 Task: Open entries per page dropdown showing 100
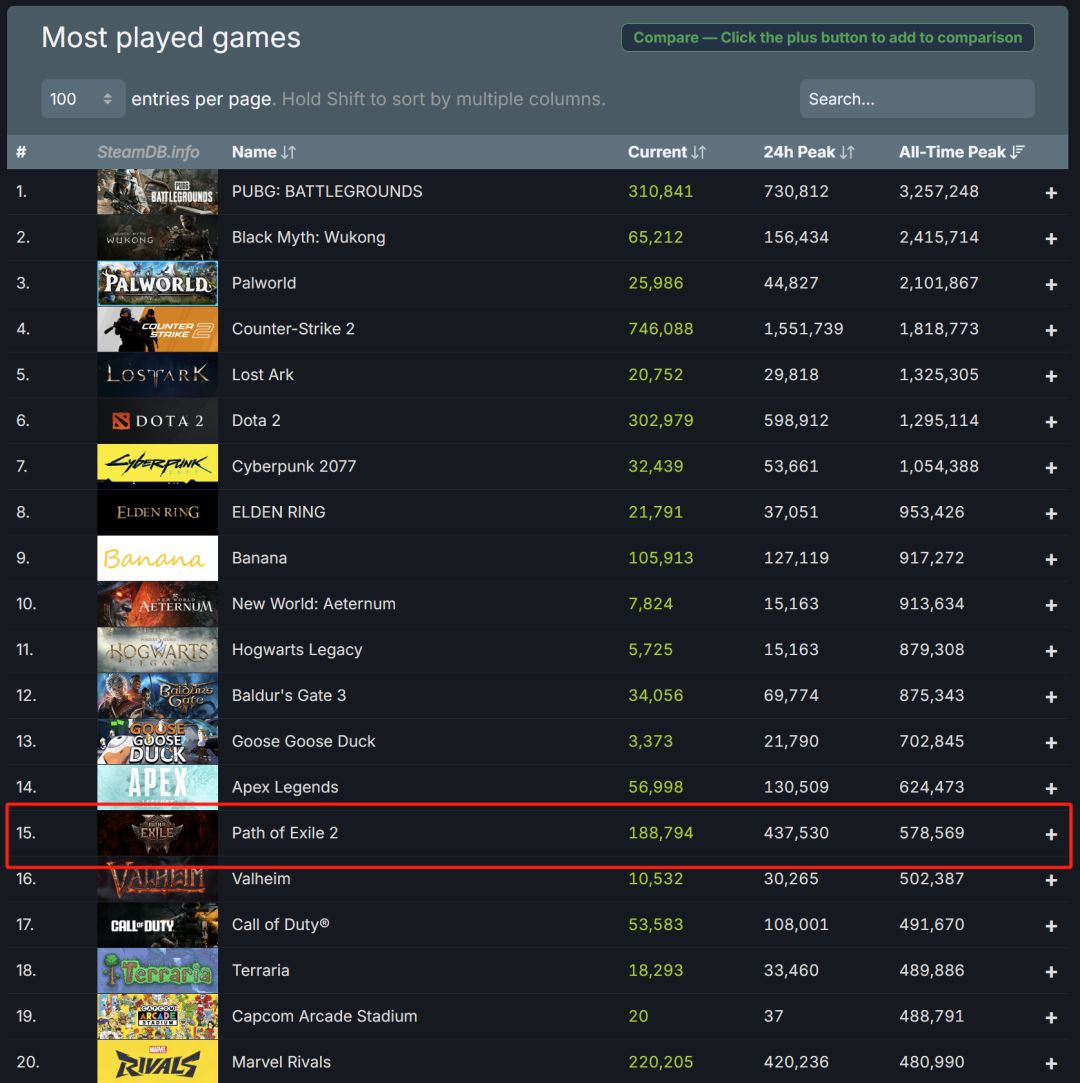(83, 99)
